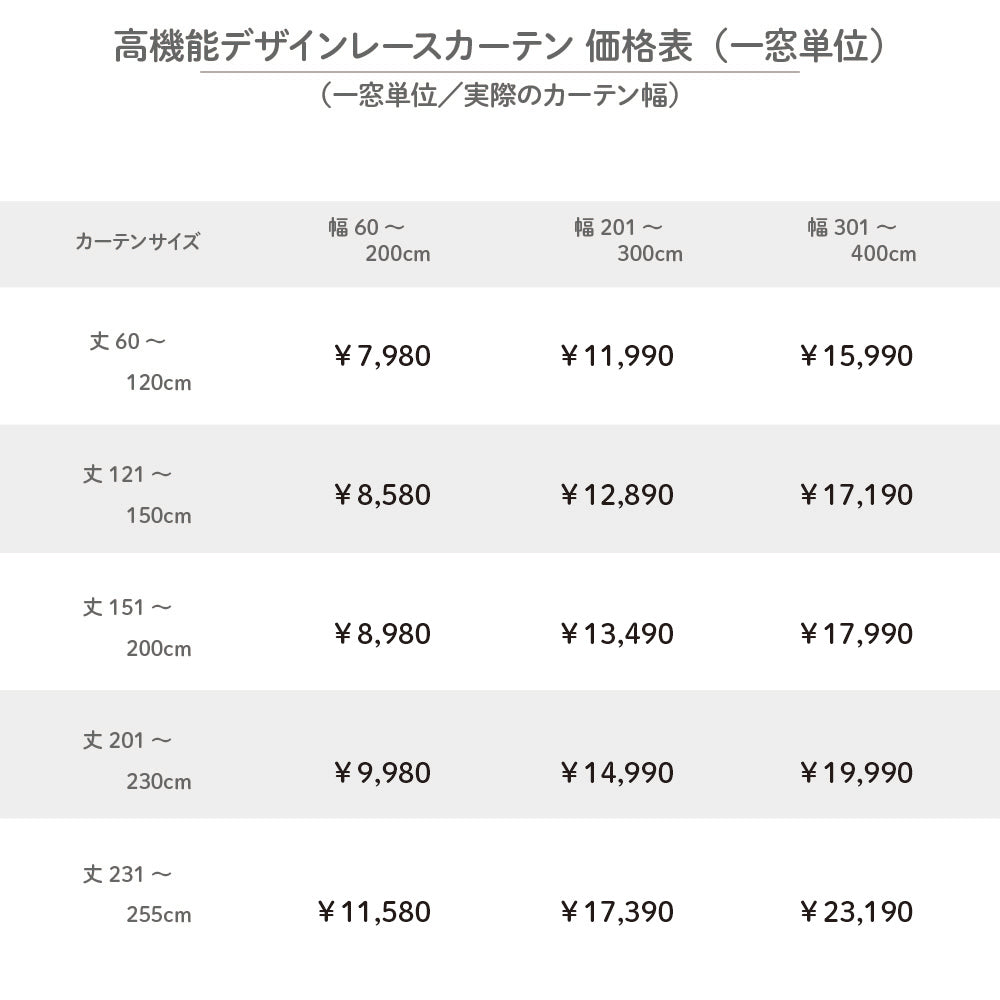Click the ¥14,990 price cell

point(617,773)
